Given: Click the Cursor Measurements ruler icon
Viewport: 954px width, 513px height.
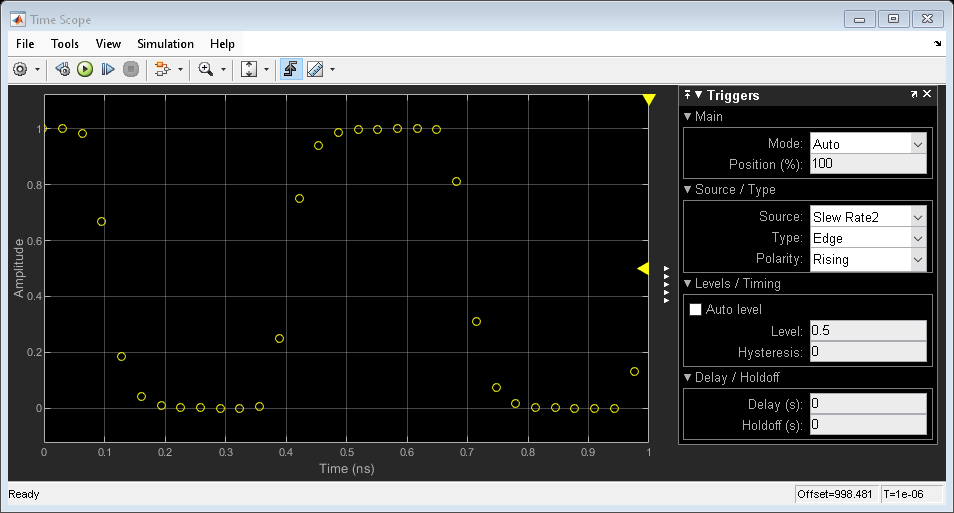Looking at the screenshot, I should pos(315,69).
